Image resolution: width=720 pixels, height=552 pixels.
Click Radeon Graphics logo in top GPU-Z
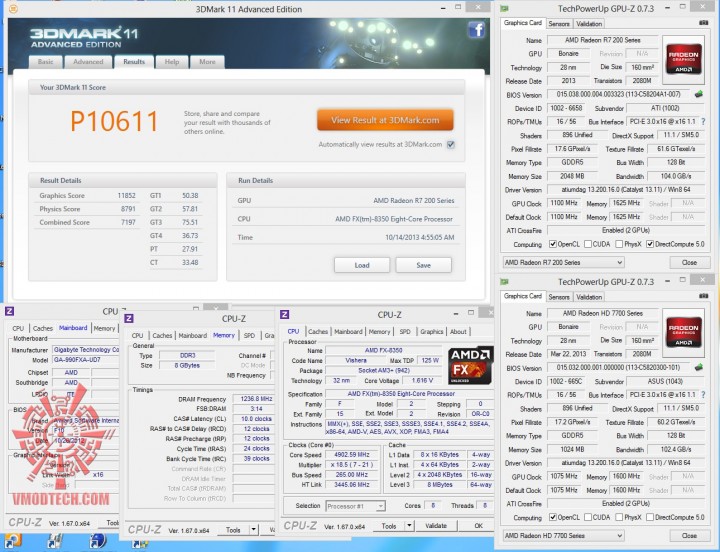(x=683, y=58)
